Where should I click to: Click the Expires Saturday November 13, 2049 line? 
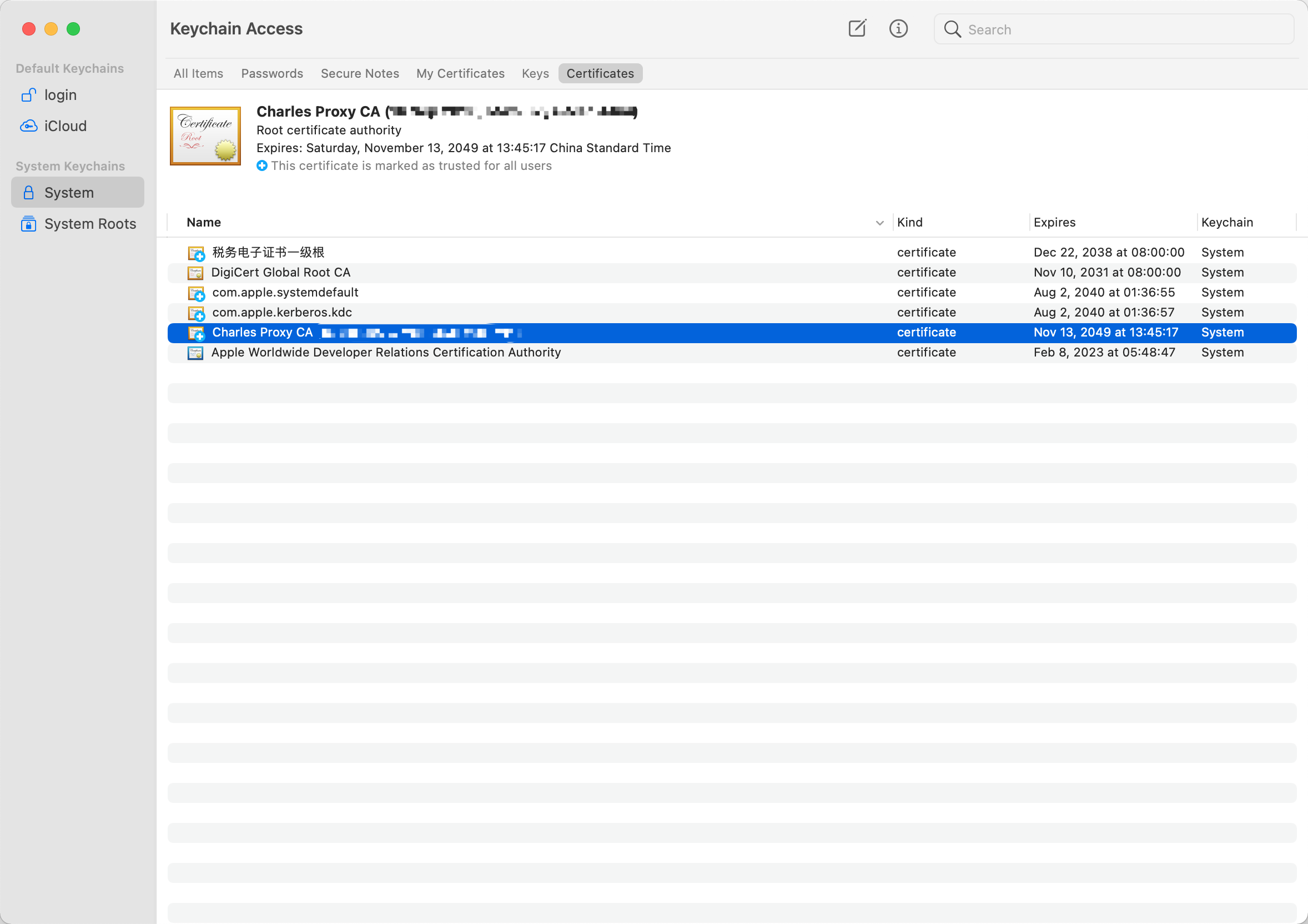(x=464, y=148)
